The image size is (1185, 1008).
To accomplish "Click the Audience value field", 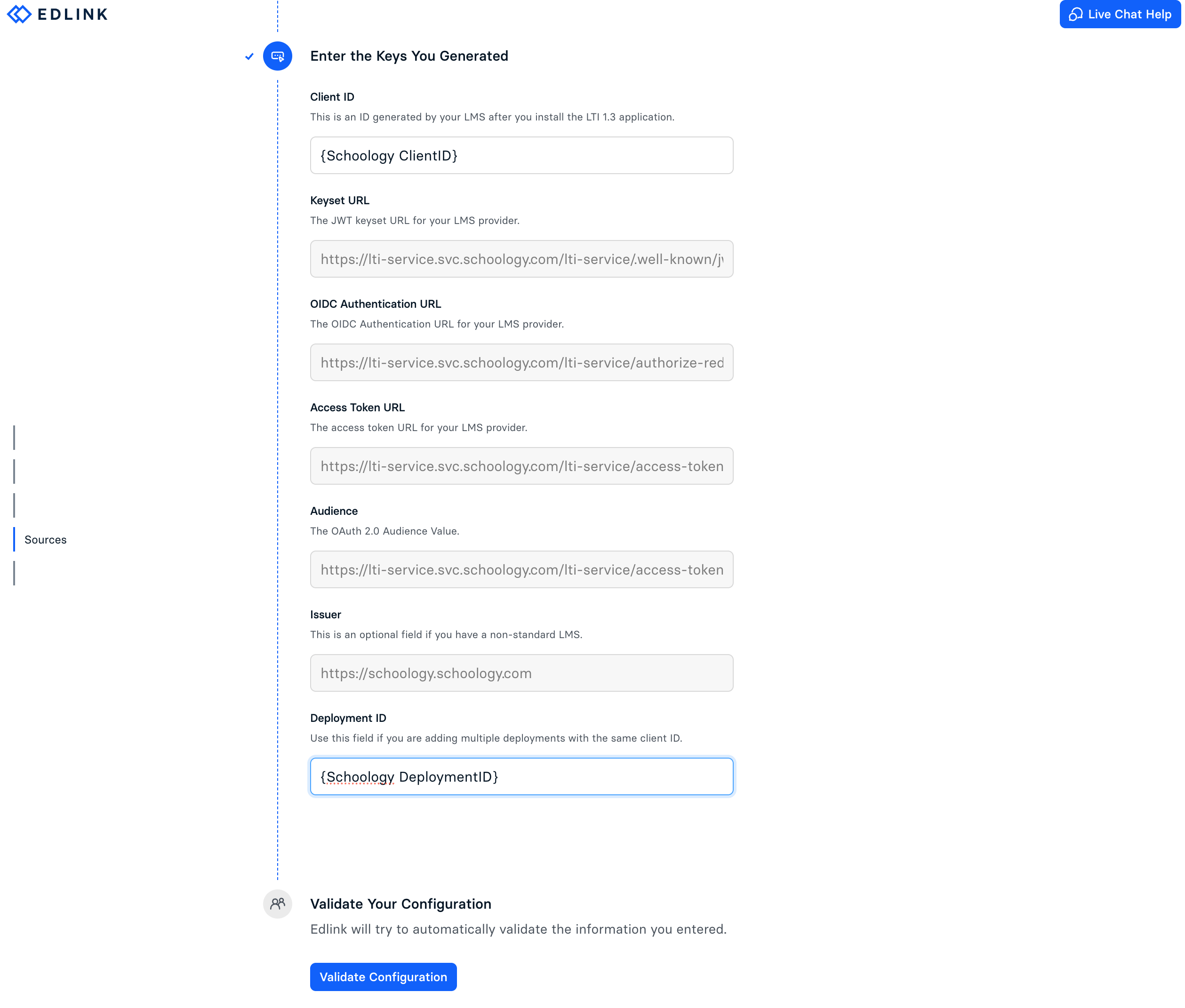I will [521, 569].
